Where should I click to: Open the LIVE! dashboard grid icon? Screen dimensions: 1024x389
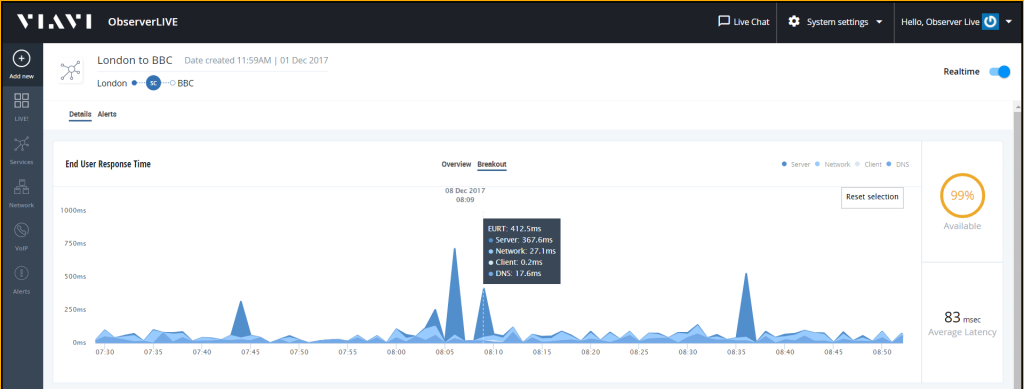[22, 101]
